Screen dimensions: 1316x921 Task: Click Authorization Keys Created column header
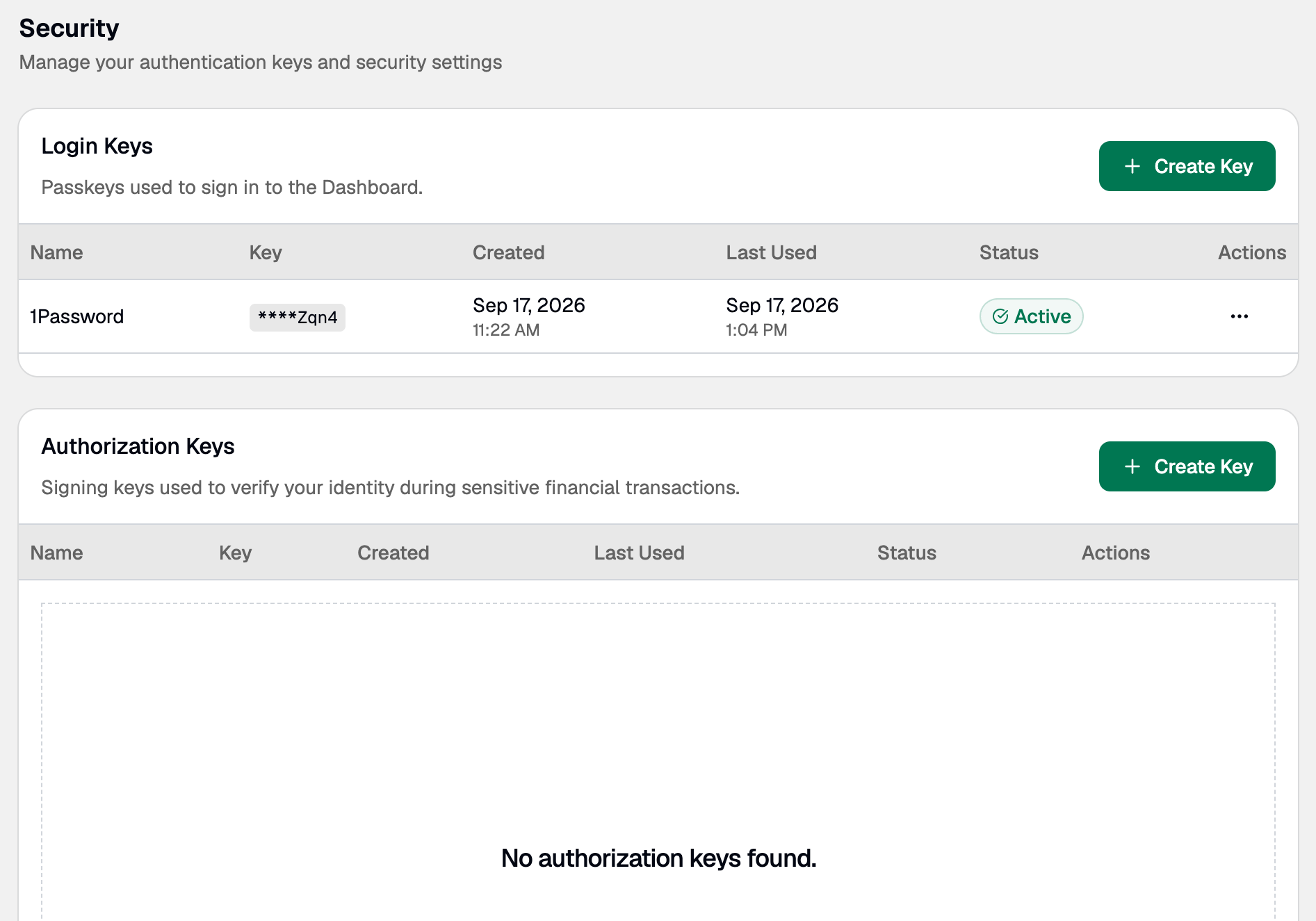click(393, 553)
